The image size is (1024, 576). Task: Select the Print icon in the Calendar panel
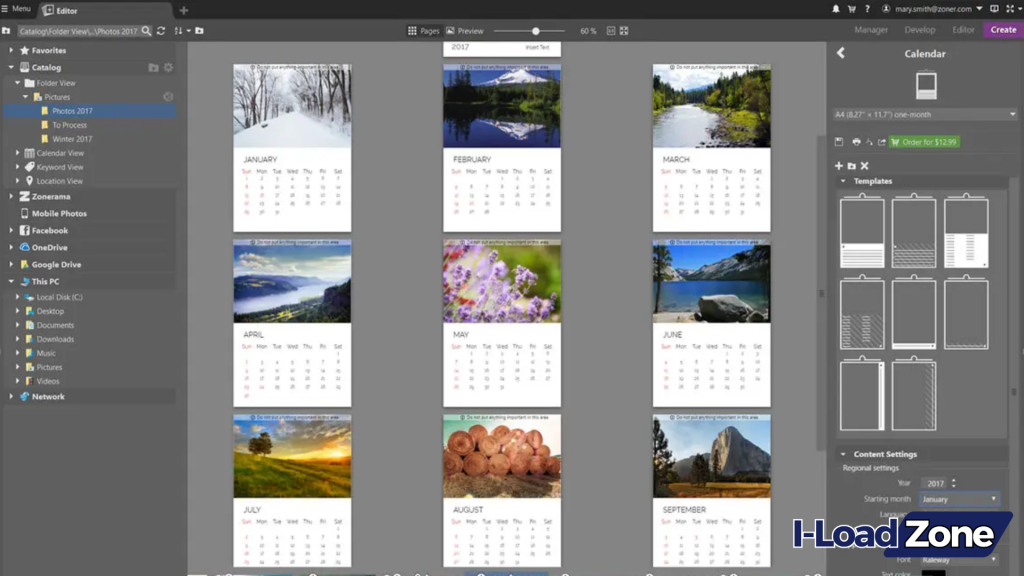(857, 142)
